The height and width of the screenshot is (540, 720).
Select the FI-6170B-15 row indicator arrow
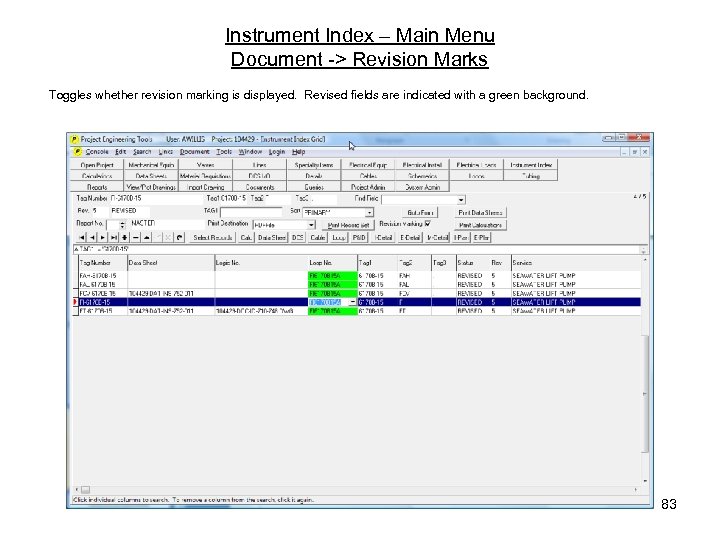[x=75, y=302]
